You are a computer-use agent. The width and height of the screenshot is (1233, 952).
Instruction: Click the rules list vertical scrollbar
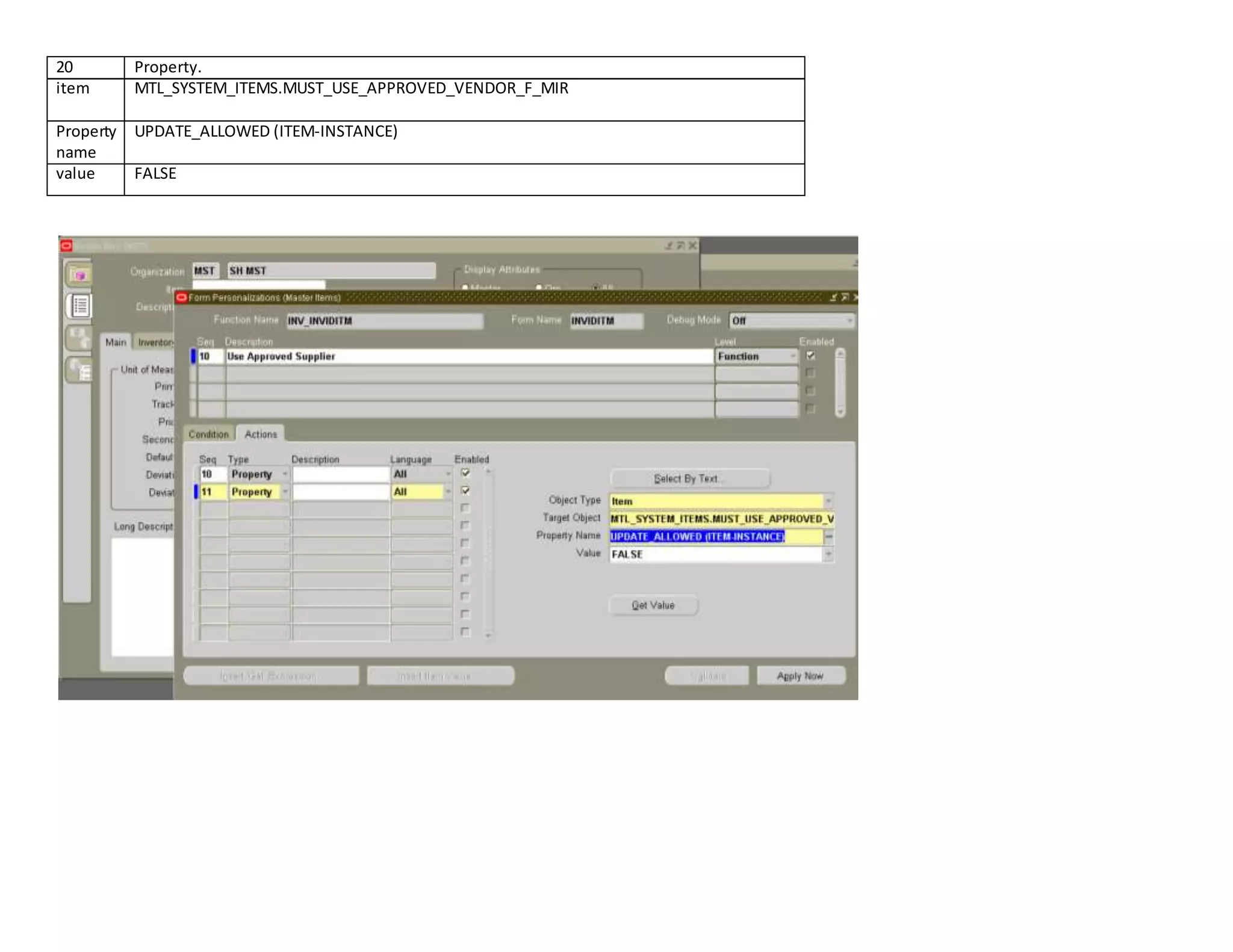click(x=840, y=382)
